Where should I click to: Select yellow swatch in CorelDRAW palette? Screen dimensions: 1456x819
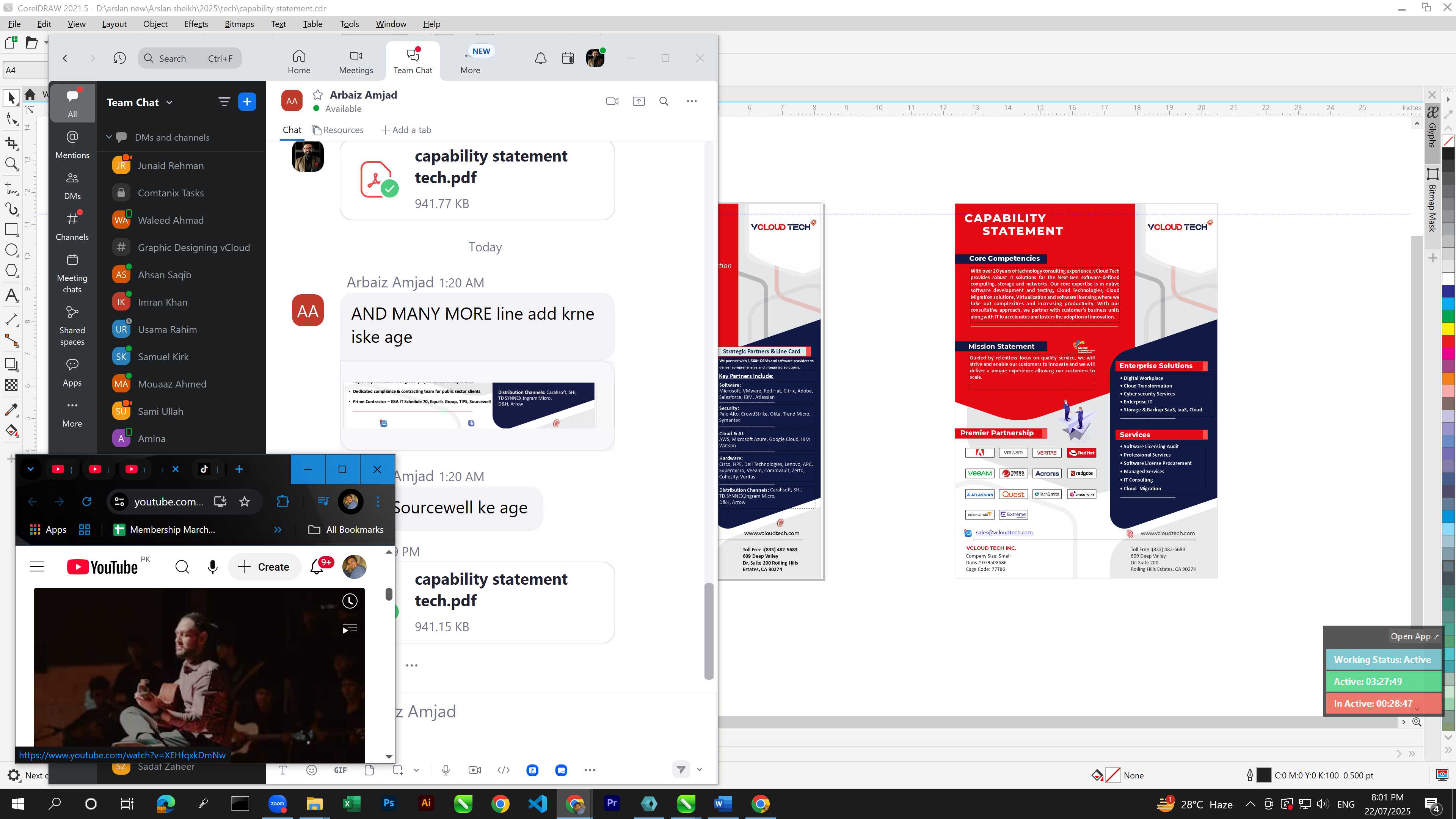(x=1449, y=329)
